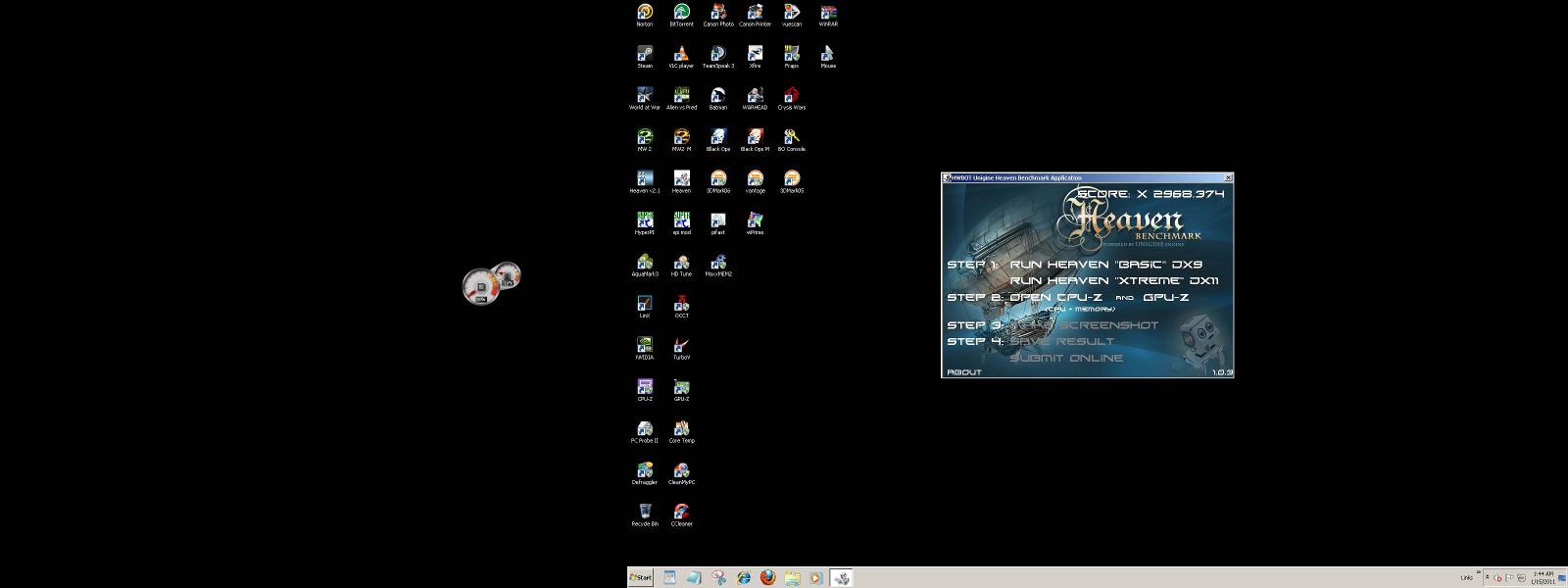Click Save Result in Step 4
Viewport: 1568px width, 588px height.
click(x=1061, y=342)
